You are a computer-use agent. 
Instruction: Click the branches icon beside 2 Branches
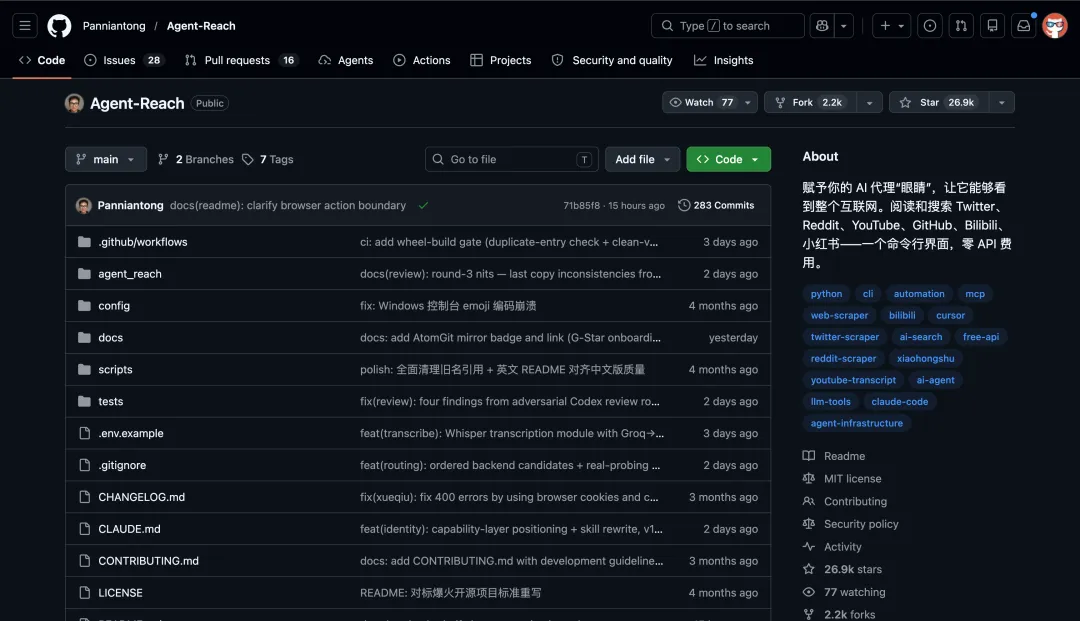tap(163, 159)
